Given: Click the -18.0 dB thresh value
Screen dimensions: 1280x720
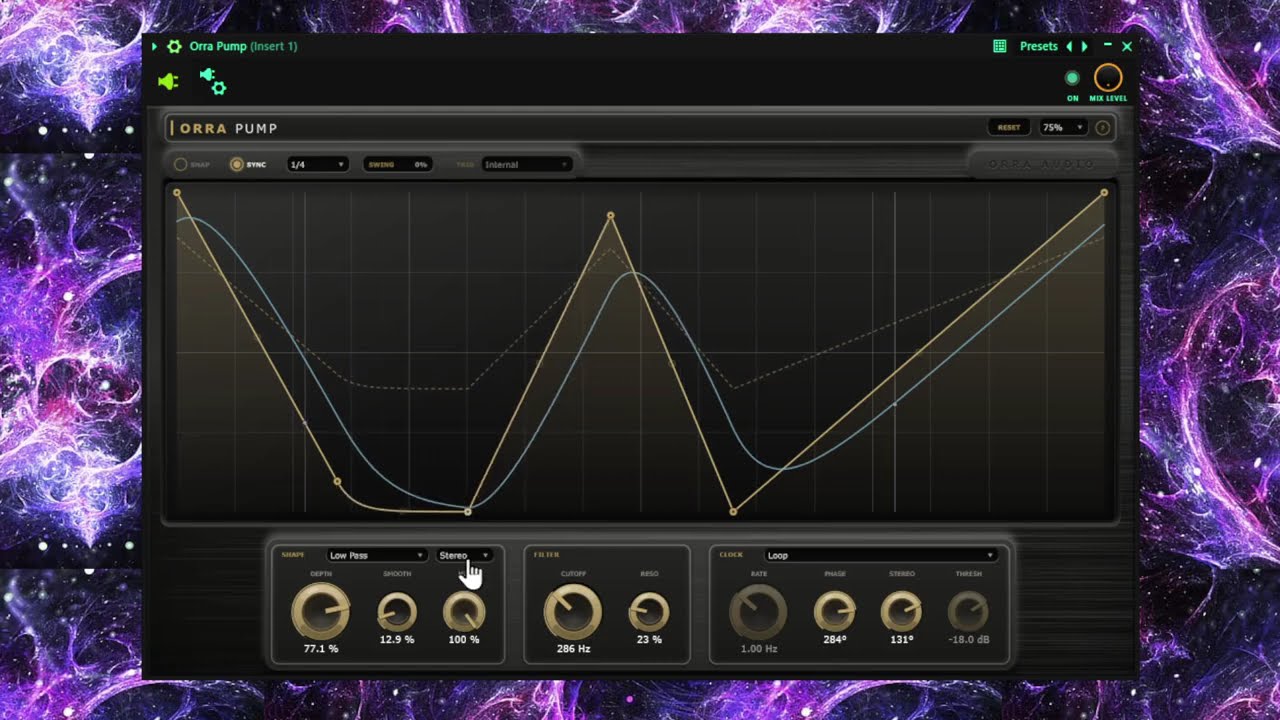Looking at the screenshot, I should [968, 639].
